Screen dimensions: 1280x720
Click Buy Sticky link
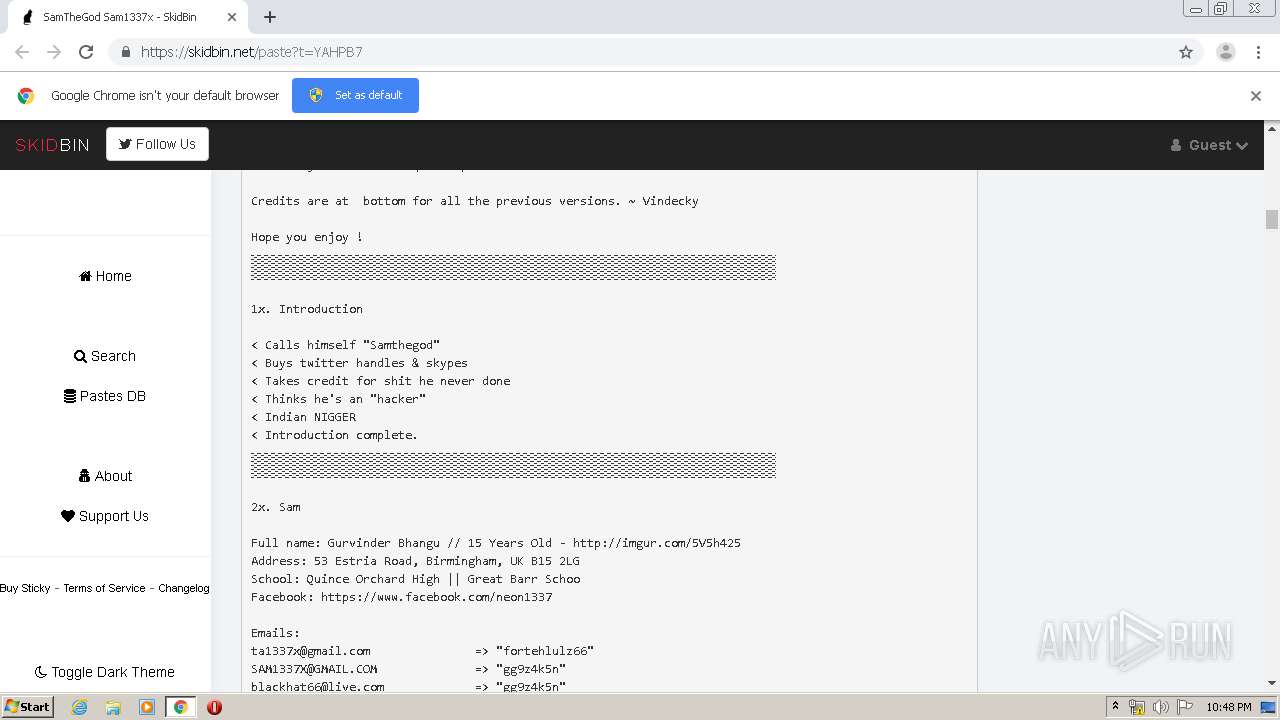[25, 588]
